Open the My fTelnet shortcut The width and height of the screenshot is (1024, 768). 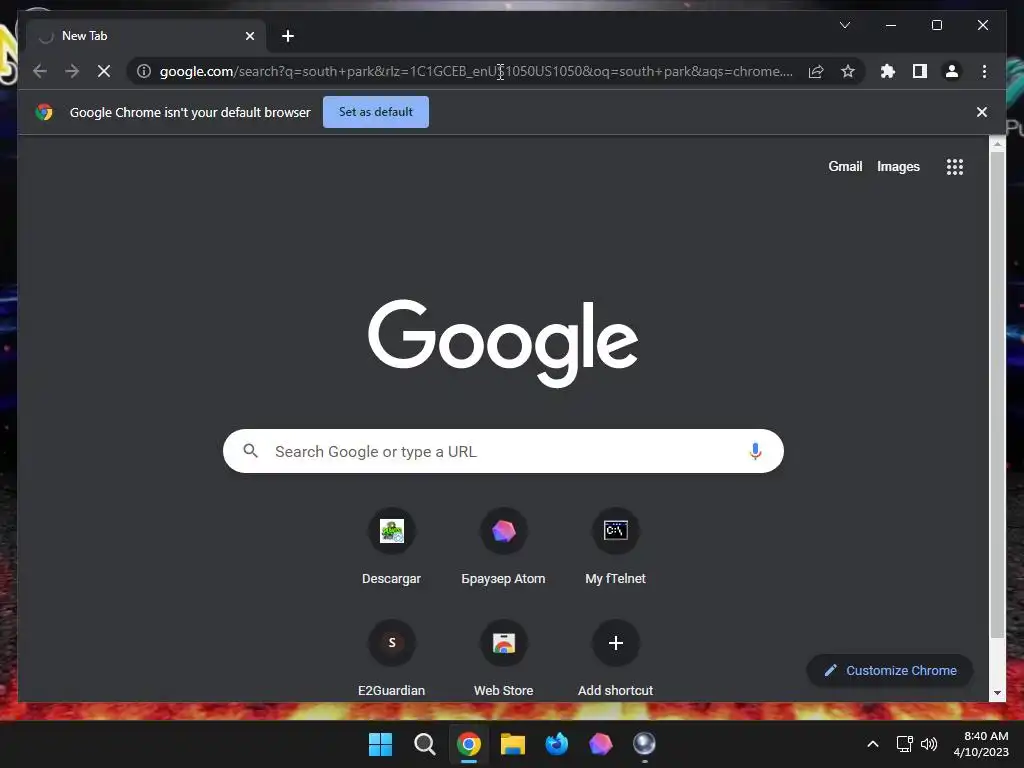click(x=615, y=548)
